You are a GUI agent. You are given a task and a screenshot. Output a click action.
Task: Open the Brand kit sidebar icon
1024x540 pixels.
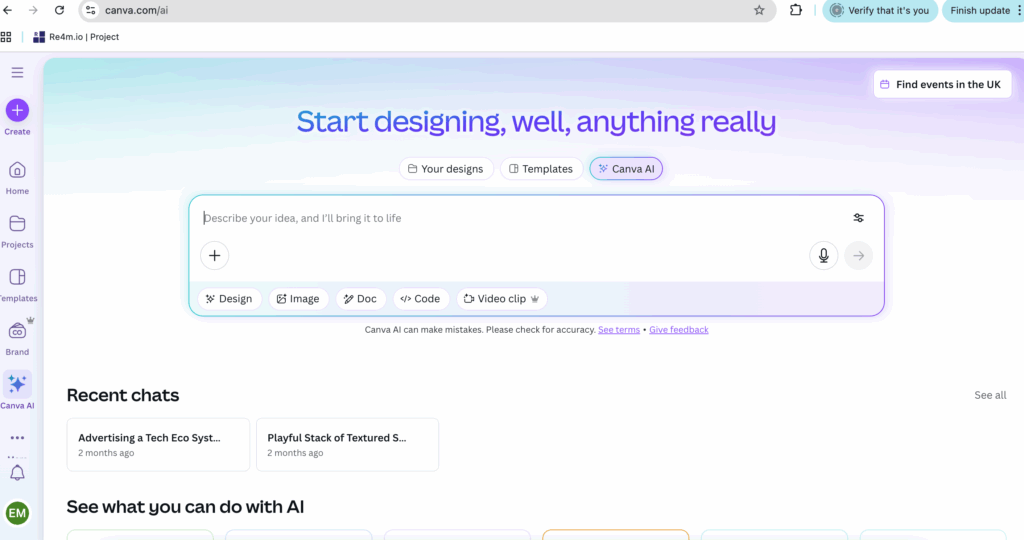pos(17,331)
